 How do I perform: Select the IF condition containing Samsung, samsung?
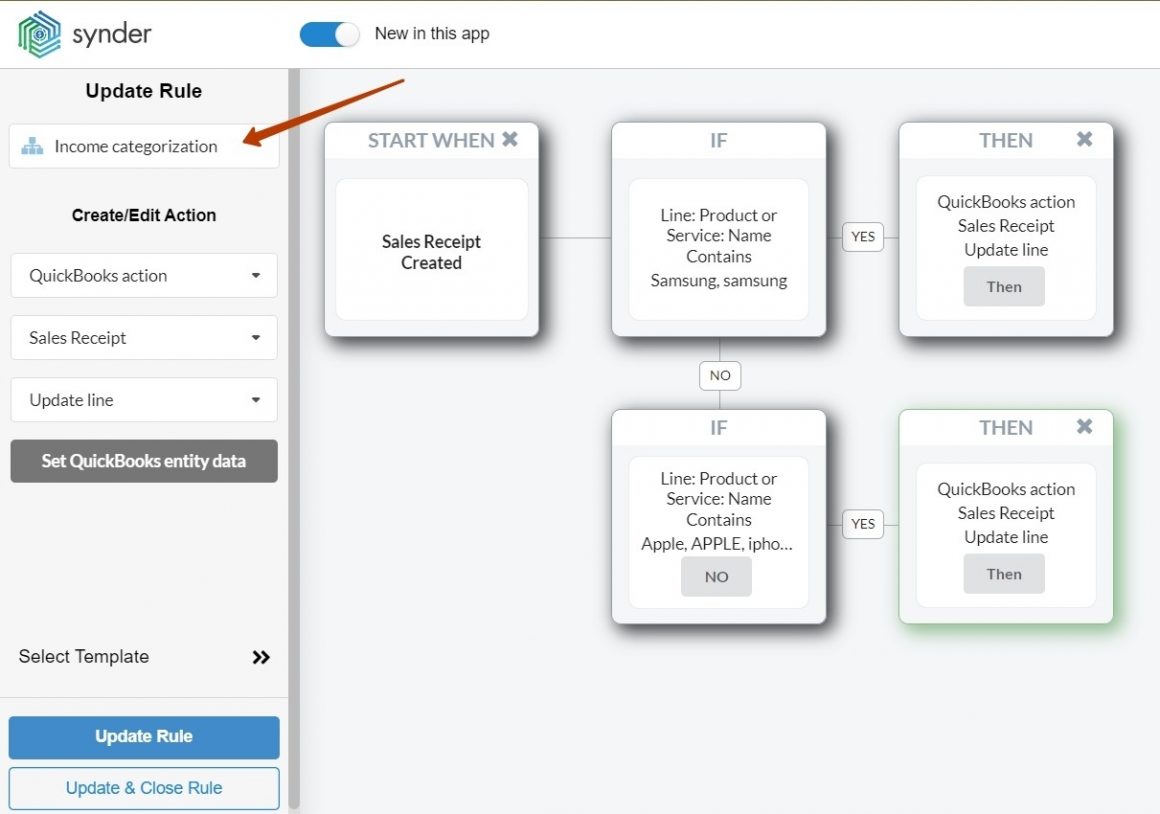(x=718, y=249)
